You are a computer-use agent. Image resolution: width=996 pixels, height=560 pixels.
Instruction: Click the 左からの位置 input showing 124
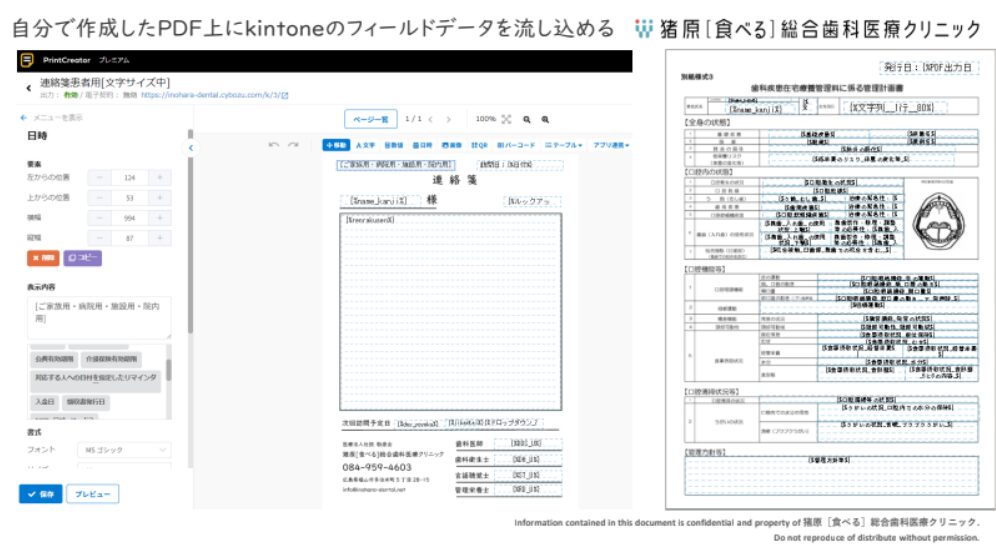130,178
